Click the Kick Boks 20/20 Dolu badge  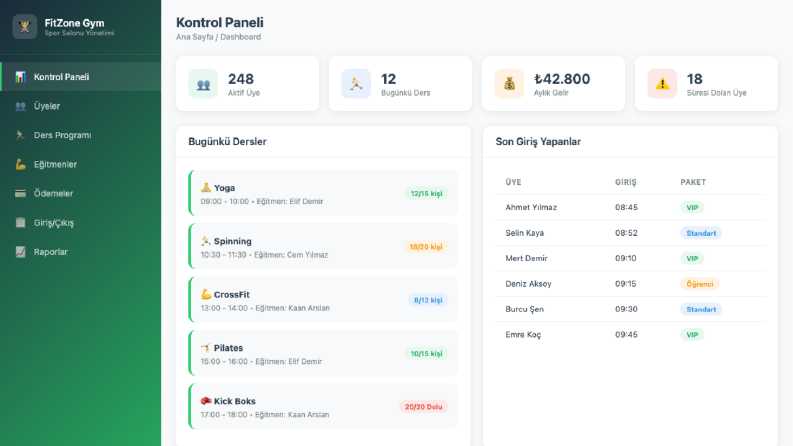coord(423,407)
